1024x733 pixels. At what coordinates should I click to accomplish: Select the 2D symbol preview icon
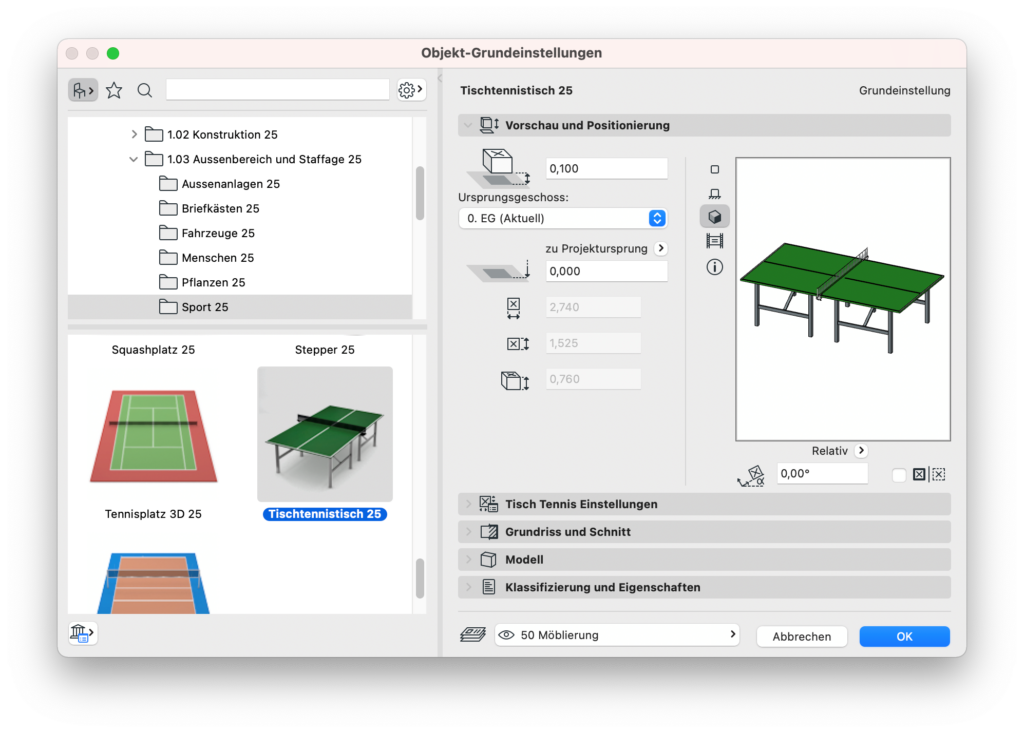[714, 170]
